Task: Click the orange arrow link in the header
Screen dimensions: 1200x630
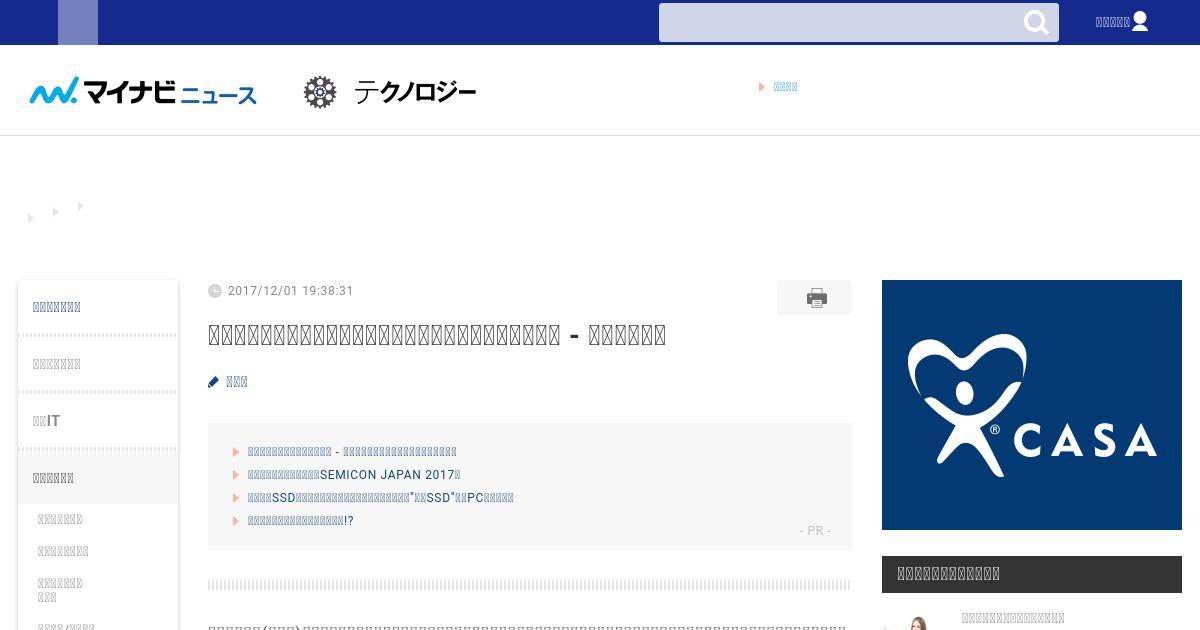Action: coord(778,87)
